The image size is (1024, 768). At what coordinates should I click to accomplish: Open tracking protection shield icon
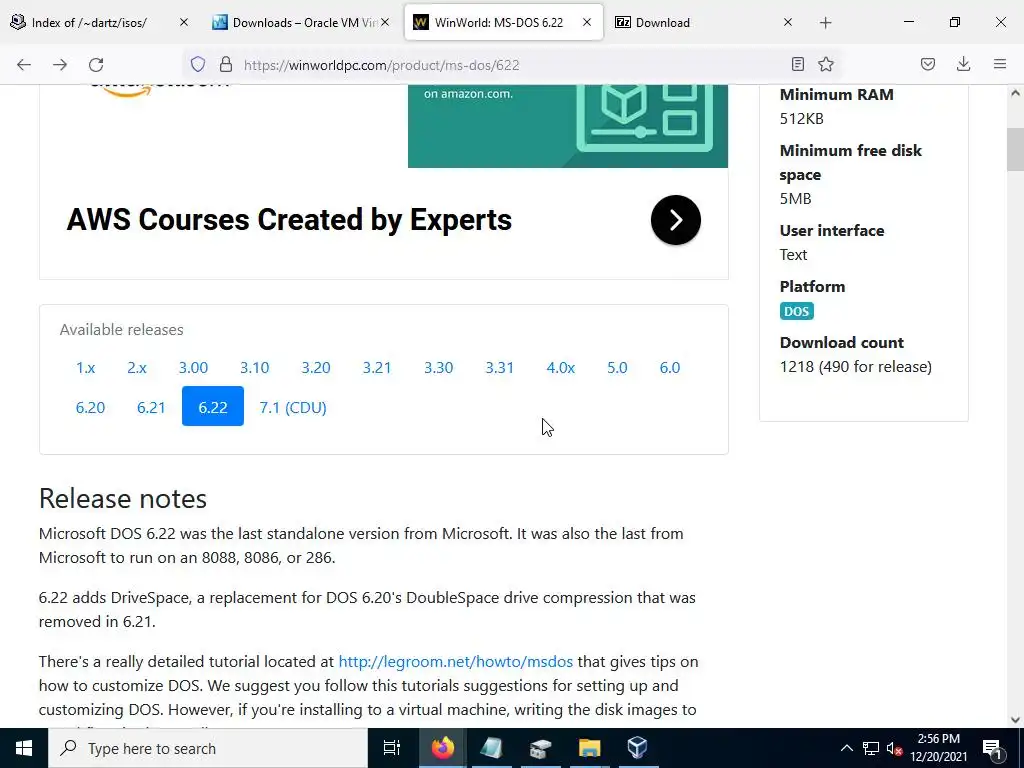[198, 64]
